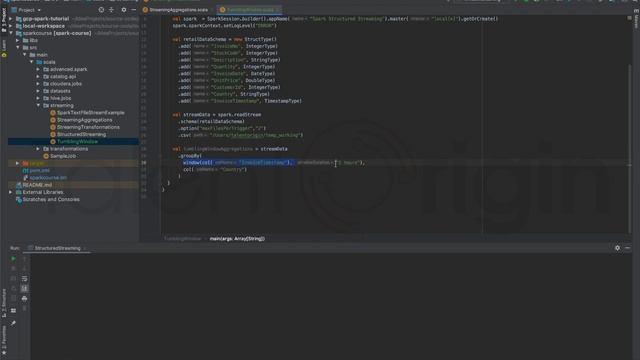The image size is (640, 360).
Task: Click TumblingWindow breadcrumb
Action: [x=182, y=239]
